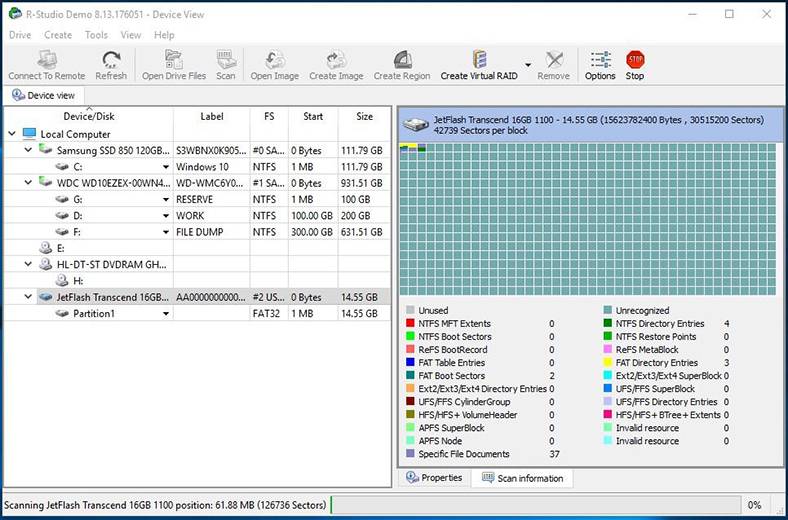Click the Refresh toolbar icon
Image resolution: width=788 pixels, height=520 pixels.
click(x=111, y=65)
